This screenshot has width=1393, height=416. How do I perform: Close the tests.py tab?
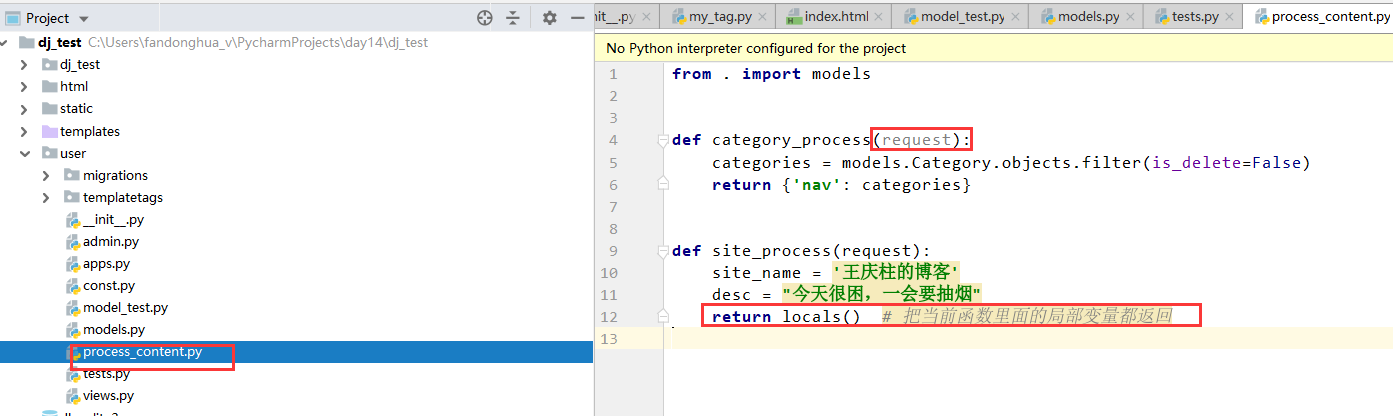coord(1230,17)
